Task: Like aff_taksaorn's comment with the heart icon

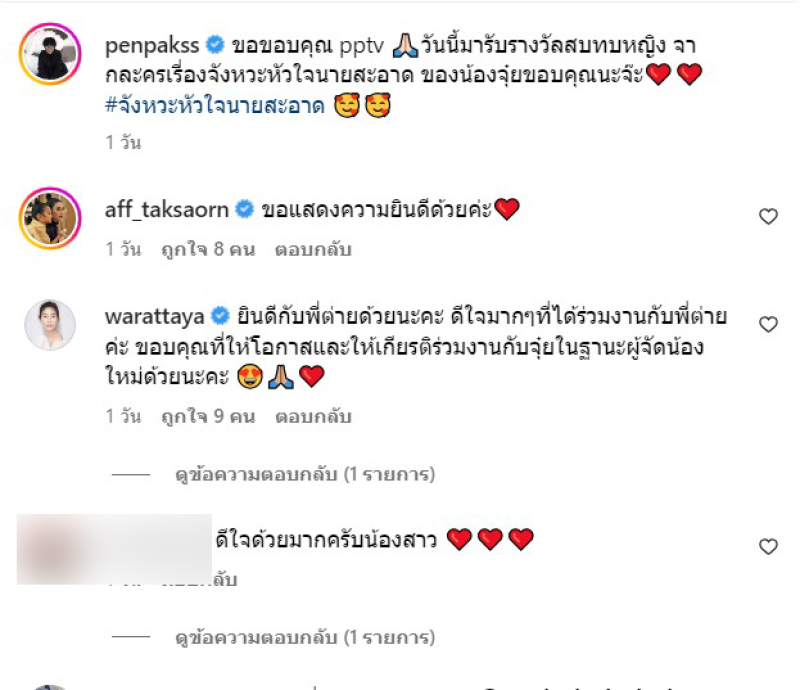Action: pyautogui.click(x=768, y=217)
